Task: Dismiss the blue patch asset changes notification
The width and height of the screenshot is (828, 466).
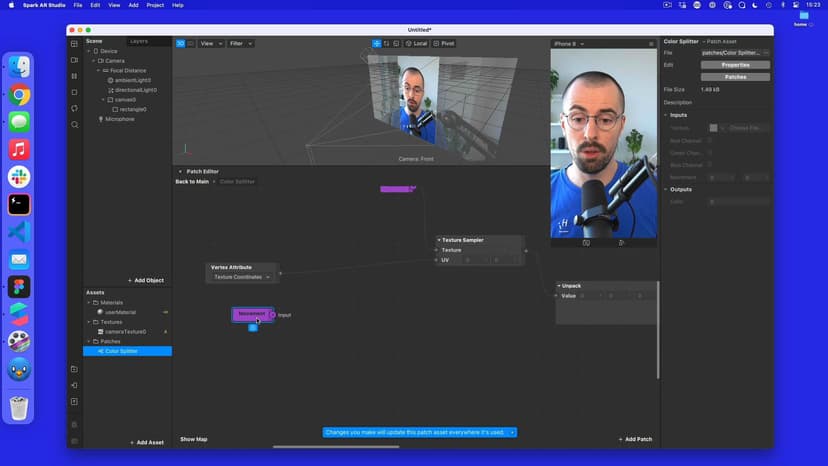Action: pyautogui.click(x=512, y=432)
